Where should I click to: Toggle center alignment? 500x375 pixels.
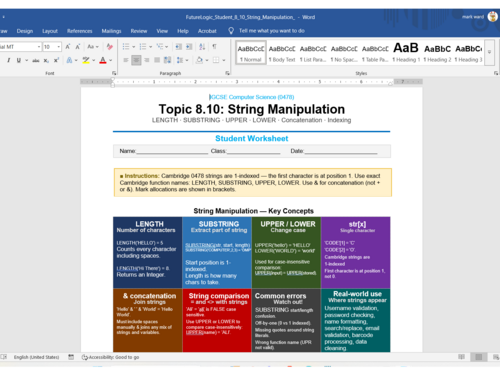coord(136,60)
